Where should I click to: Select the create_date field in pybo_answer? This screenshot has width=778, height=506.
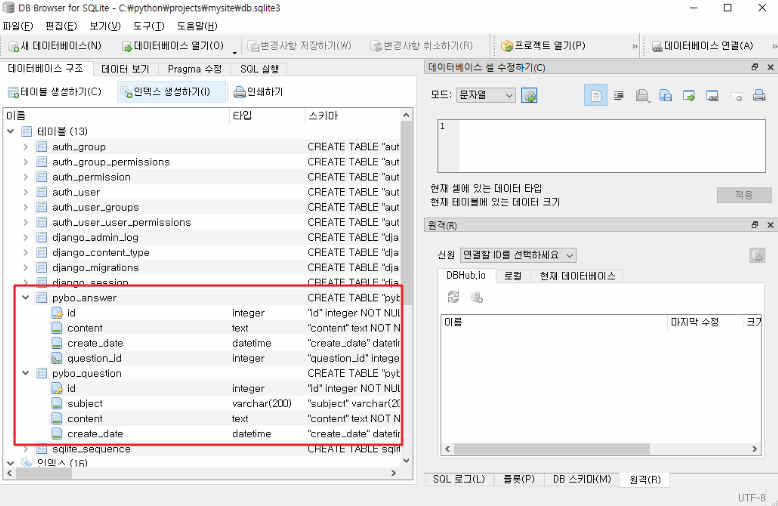pos(201,343)
